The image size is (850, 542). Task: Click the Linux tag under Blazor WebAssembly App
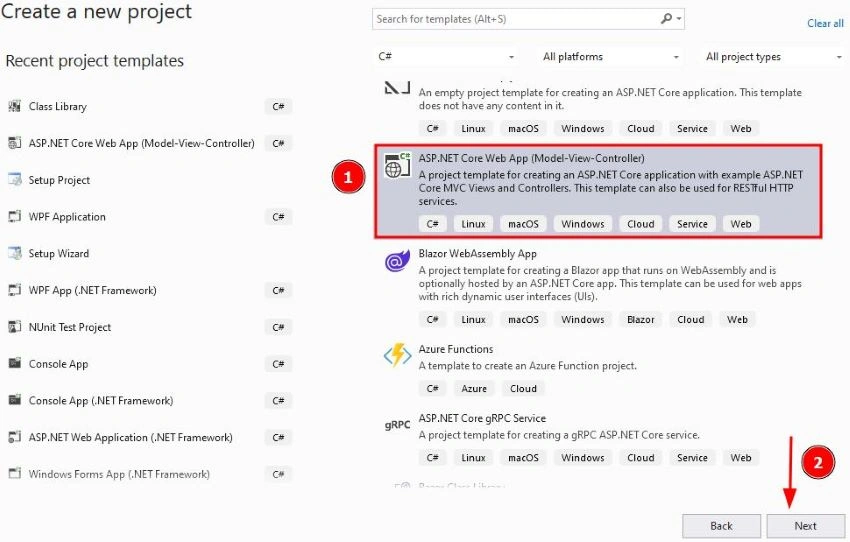tap(473, 319)
